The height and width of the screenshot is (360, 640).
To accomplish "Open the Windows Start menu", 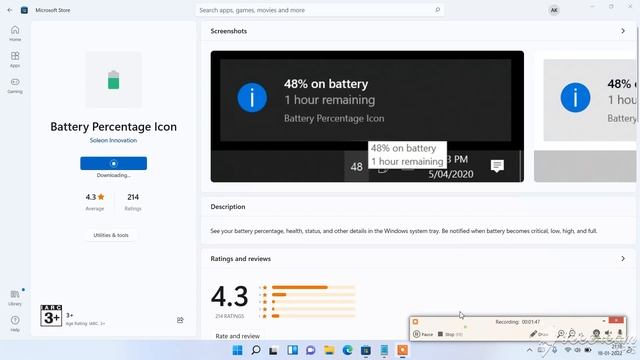I will (x=237, y=350).
